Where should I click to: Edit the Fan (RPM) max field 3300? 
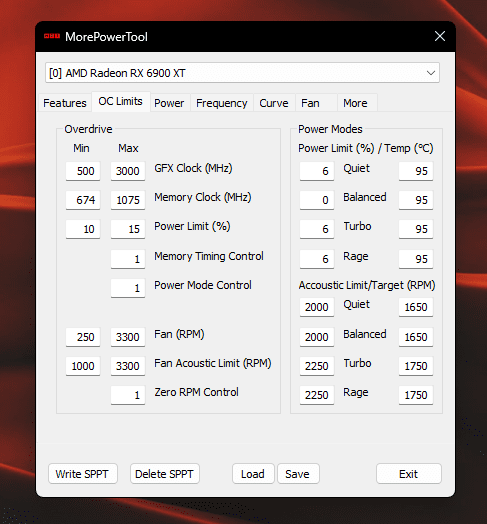pos(128,337)
